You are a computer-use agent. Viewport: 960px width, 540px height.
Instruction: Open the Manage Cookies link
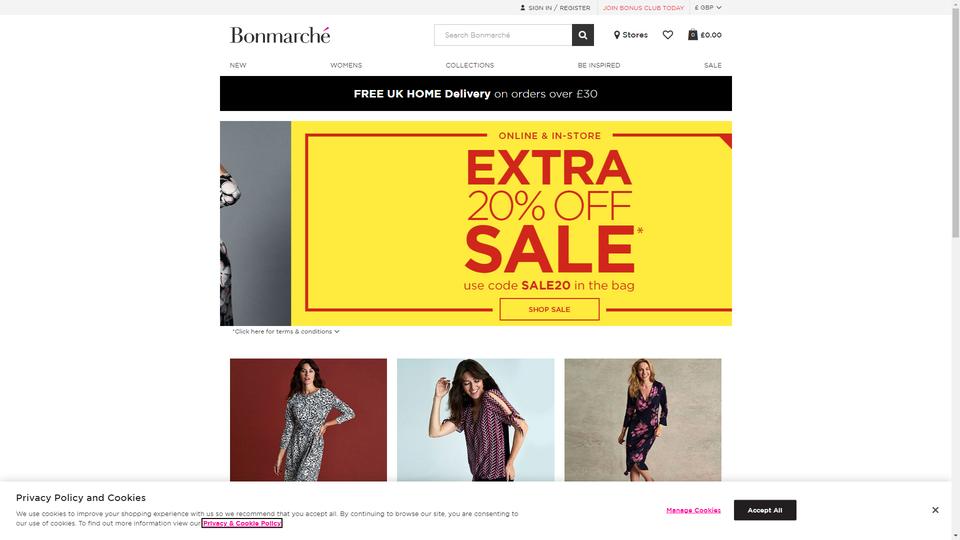point(693,510)
